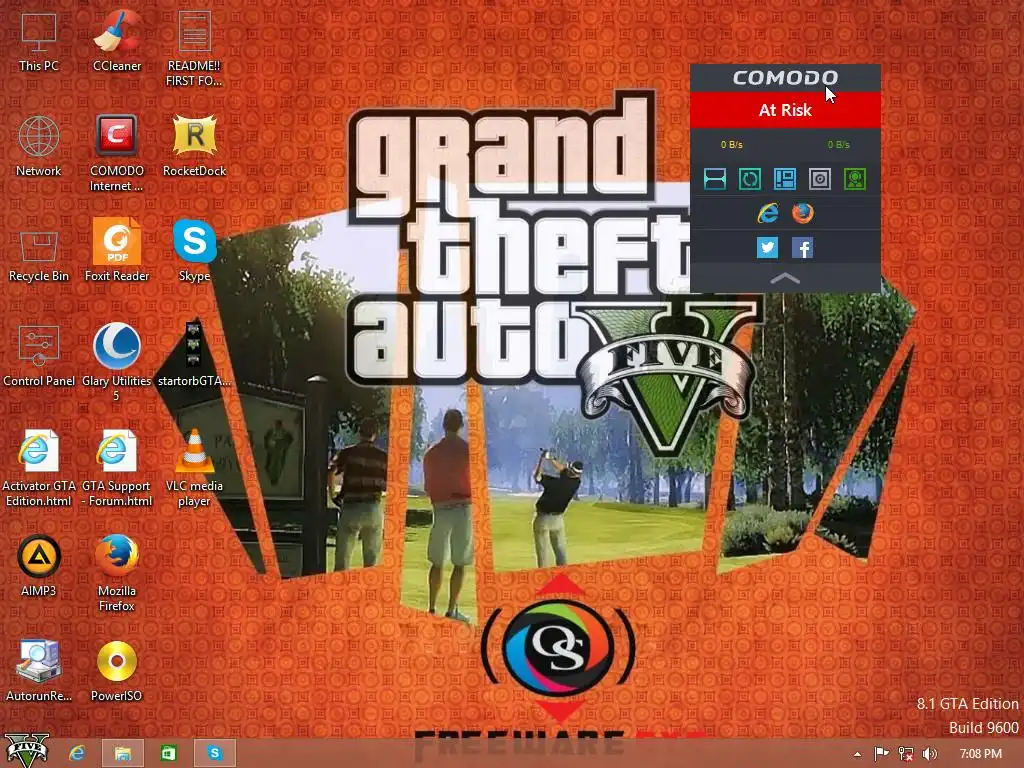The height and width of the screenshot is (768, 1024).
Task: Open volume speaker icon in tray
Action: click(x=930, y=754)
